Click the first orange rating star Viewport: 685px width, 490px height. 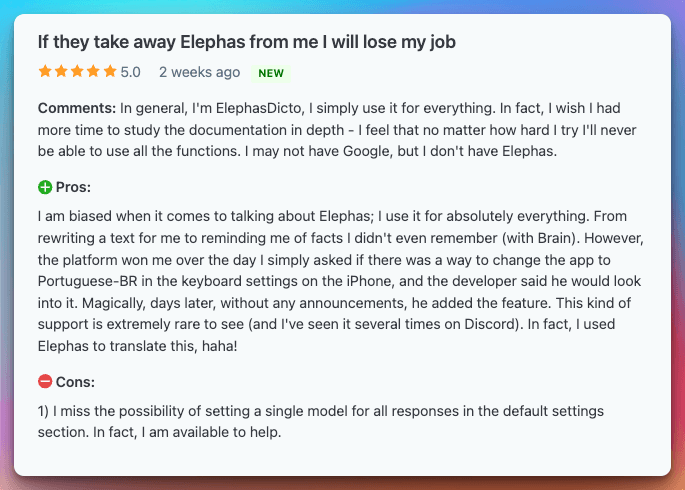[x=45, y=71]
